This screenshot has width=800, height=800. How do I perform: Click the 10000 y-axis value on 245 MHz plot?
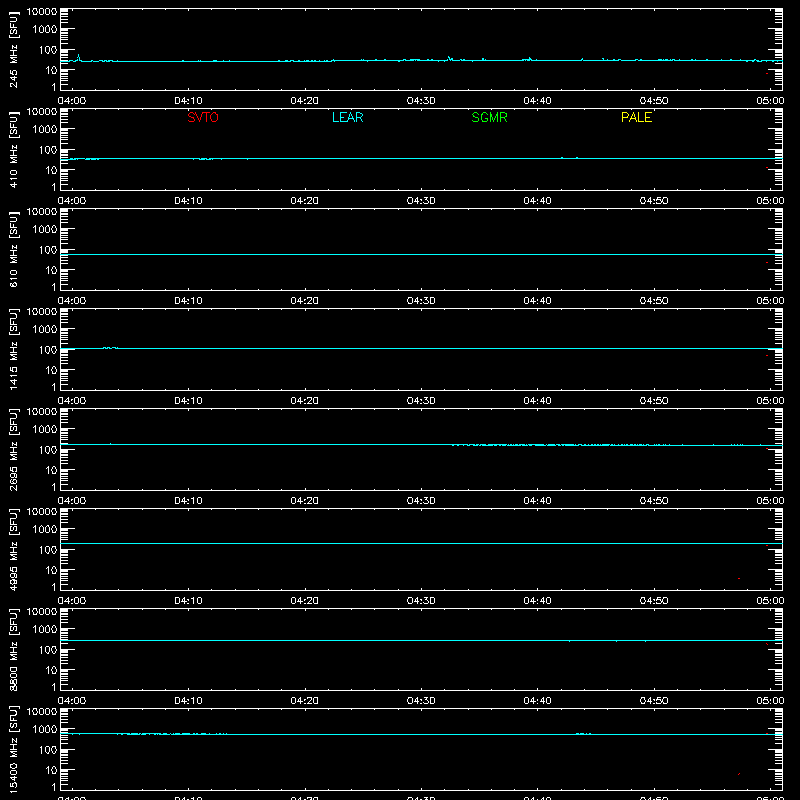(x=42, y=12)
